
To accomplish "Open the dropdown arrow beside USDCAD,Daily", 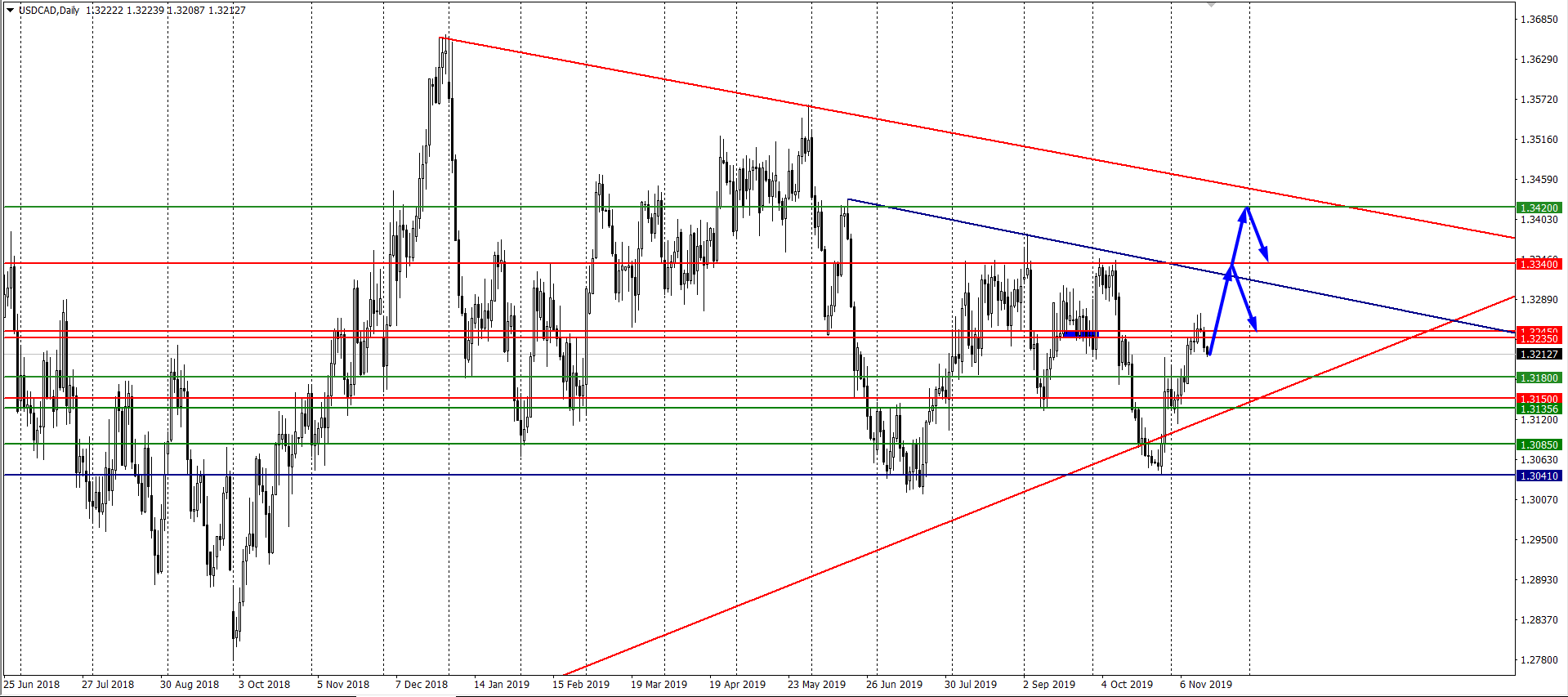I will pos(10,11).
